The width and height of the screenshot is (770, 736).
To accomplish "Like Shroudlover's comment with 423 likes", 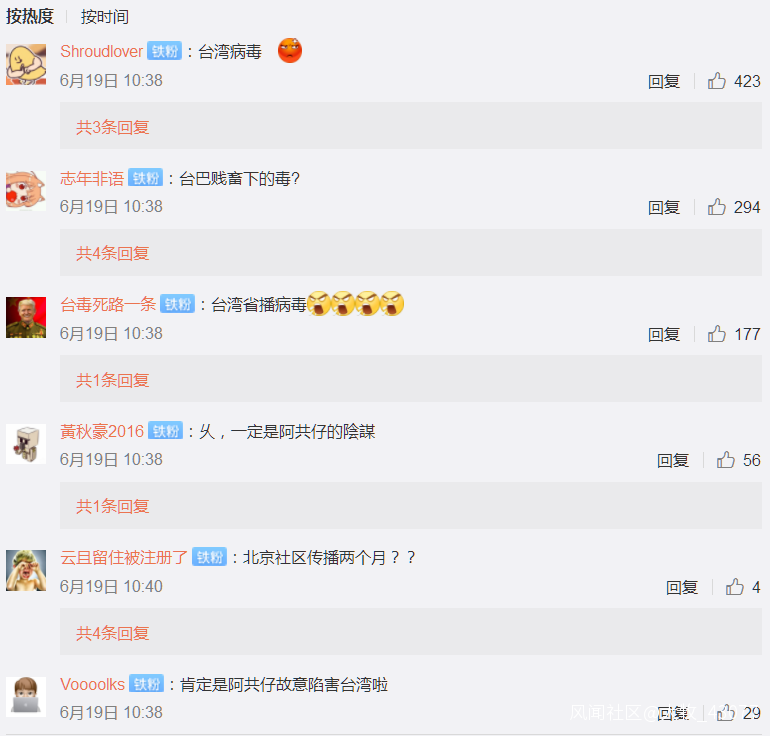I will pyautogui.click(x=716, y=81).
